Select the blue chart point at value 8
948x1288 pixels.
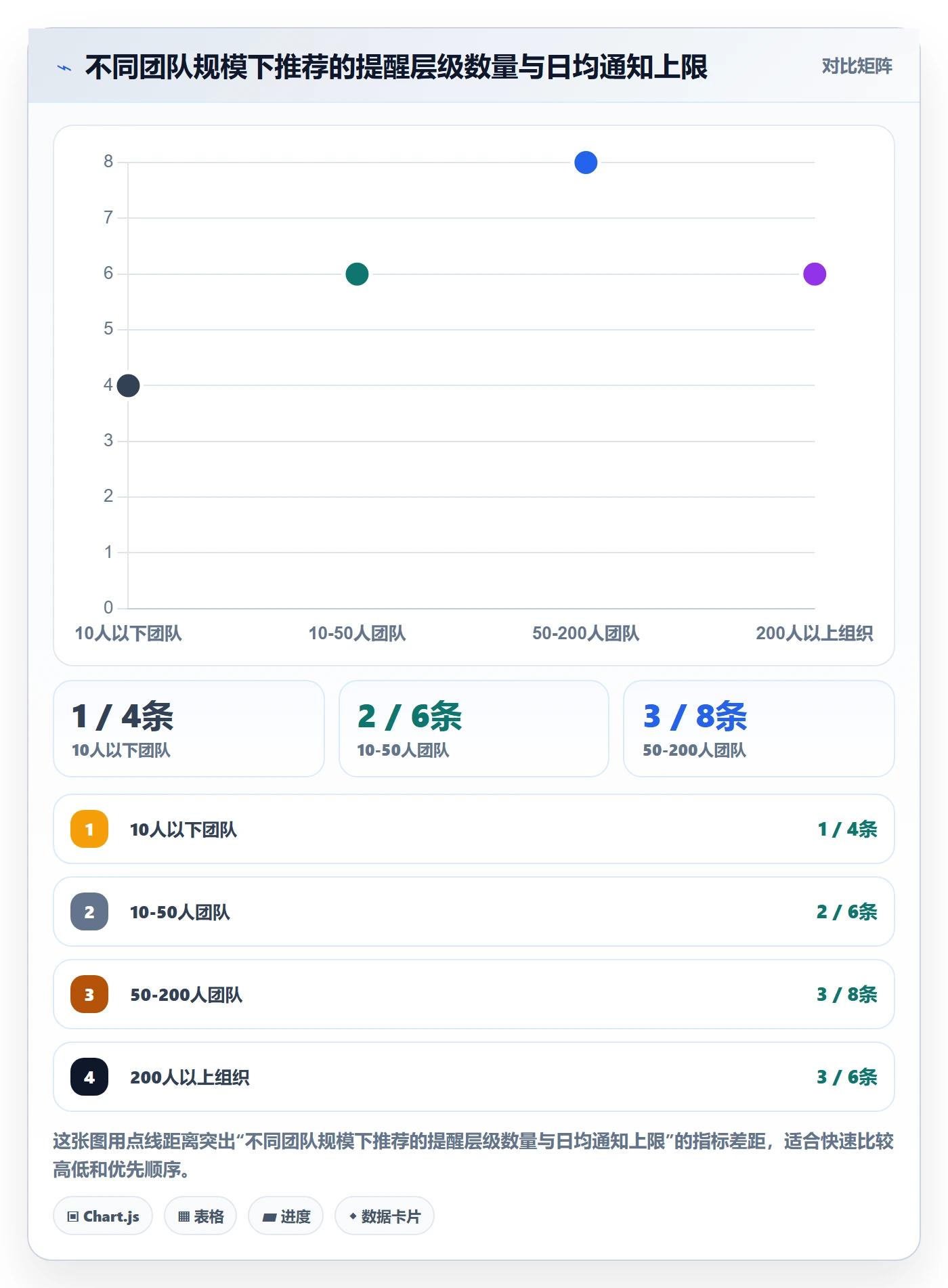(586, 163)
